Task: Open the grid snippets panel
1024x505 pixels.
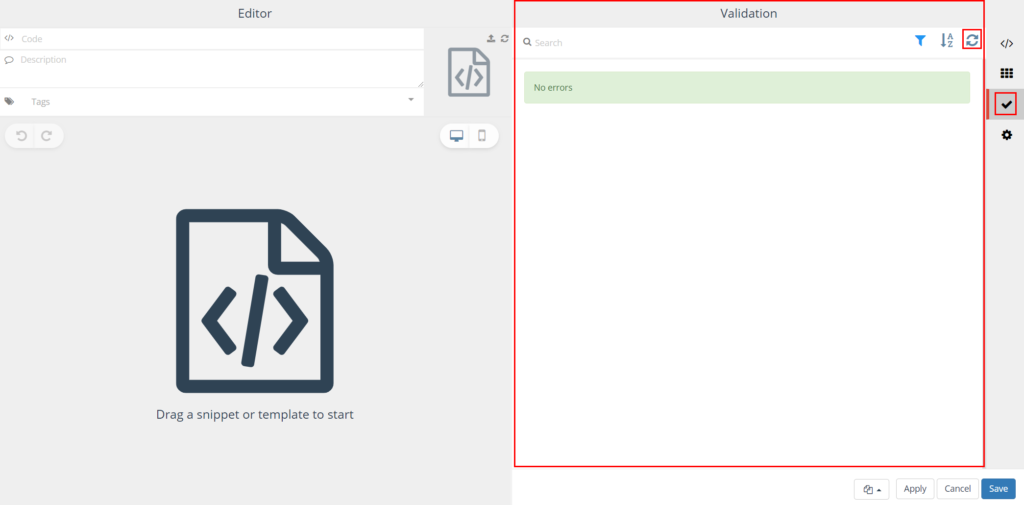Action: click(1007, 73)
